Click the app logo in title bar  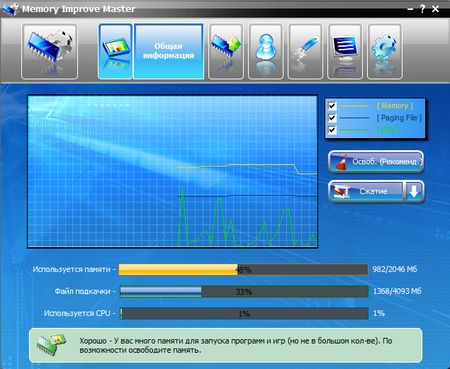(x=9, y=8)
